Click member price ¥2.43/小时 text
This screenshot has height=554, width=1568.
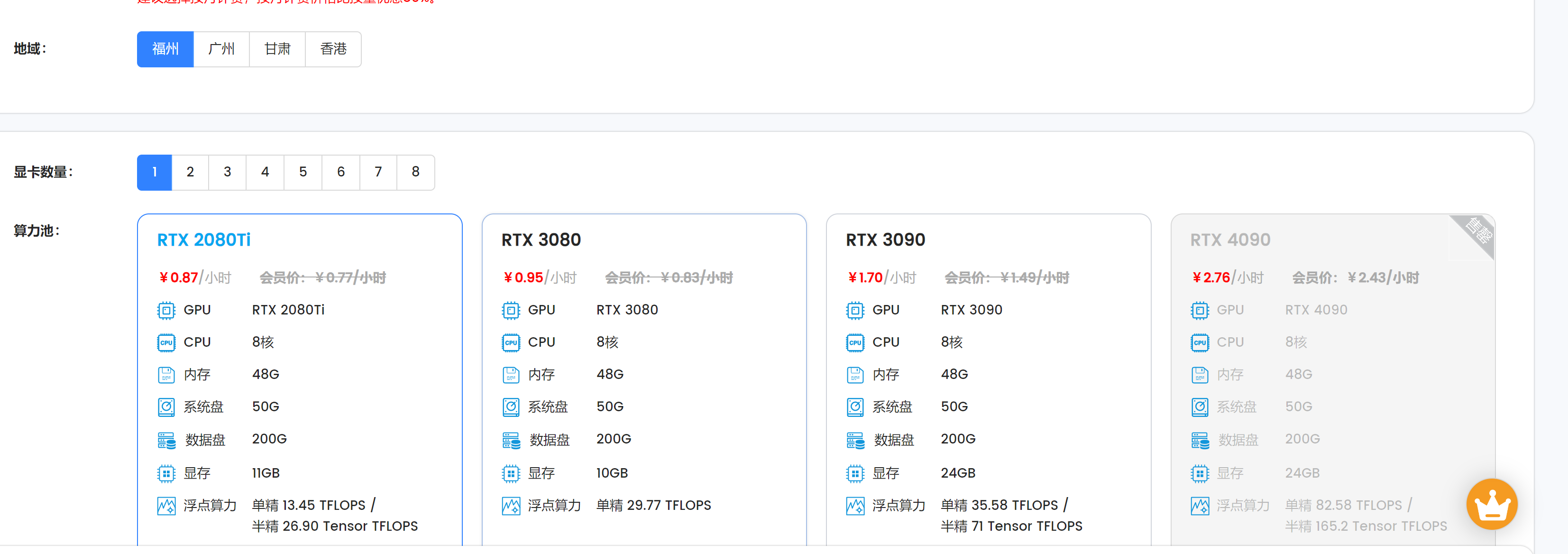1356,278
